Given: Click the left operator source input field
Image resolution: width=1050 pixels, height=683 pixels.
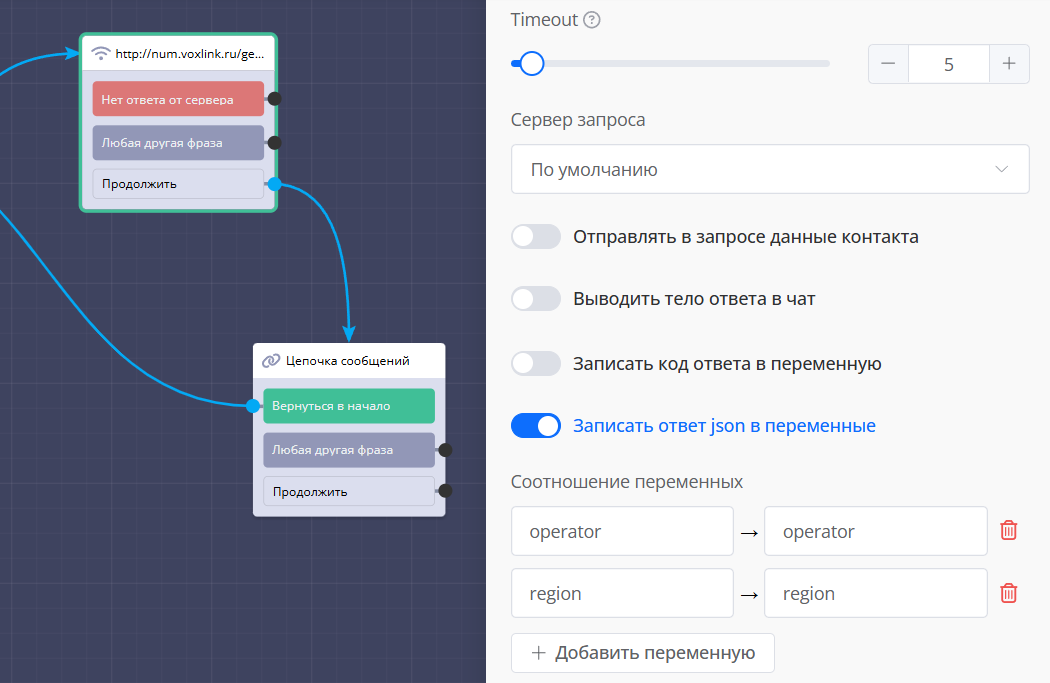Looking at the screenshot, I should click(622, 531).
